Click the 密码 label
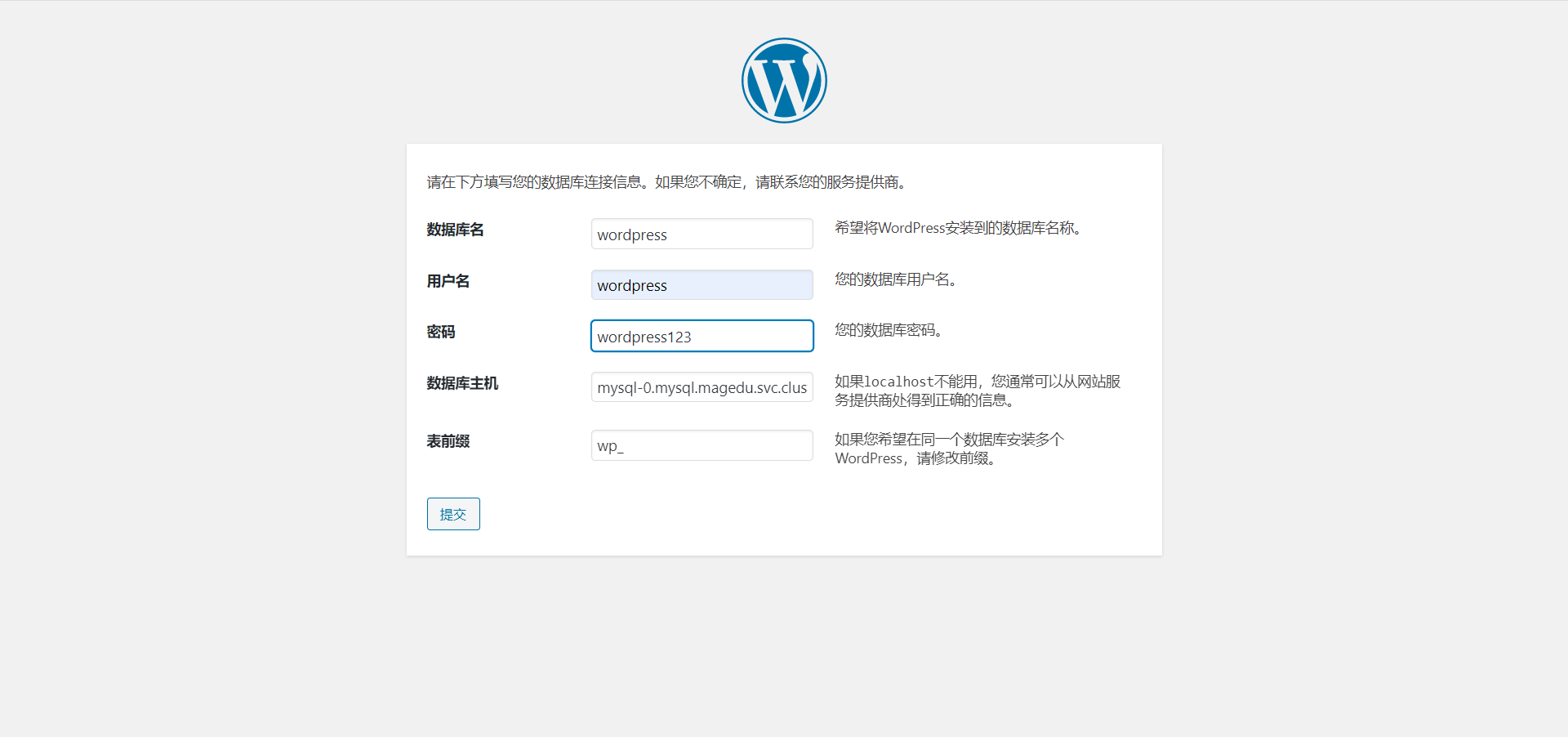Image resolution: width=1568 pixels, height=737 pixels. [441, 332]
